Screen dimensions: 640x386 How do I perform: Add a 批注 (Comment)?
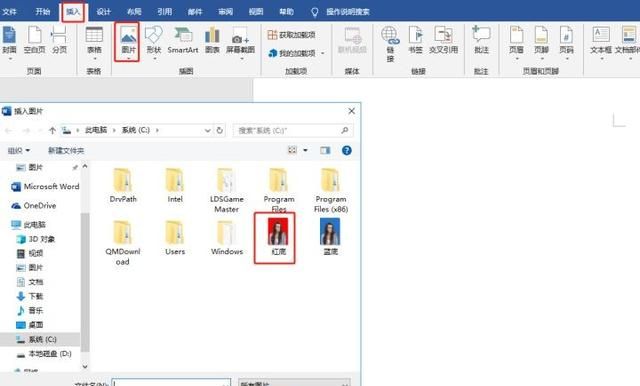[x=481, y=41]
